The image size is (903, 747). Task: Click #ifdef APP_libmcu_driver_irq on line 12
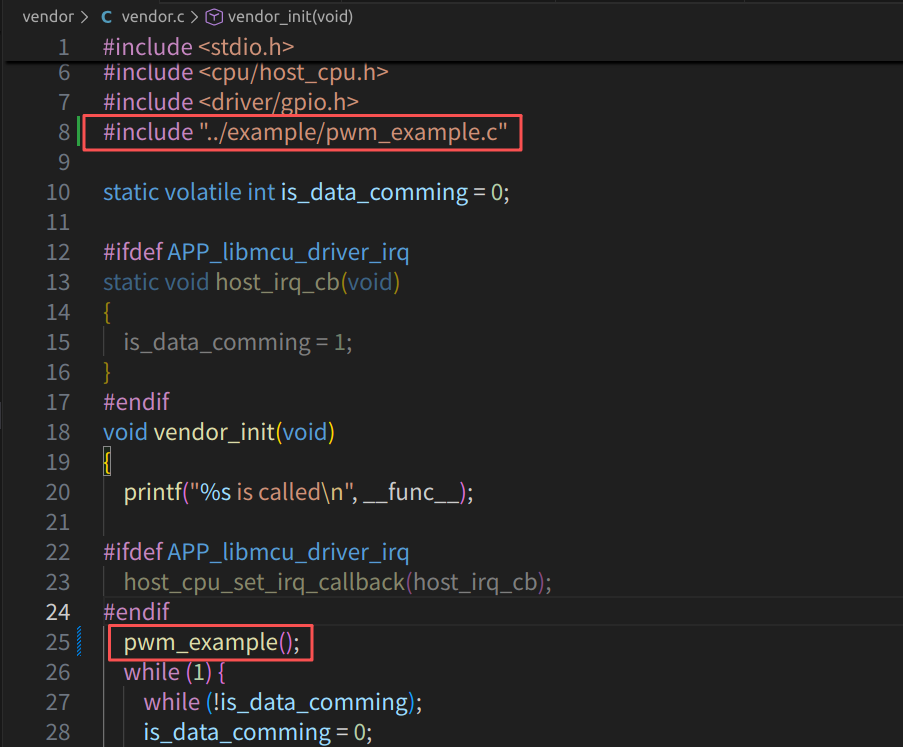click(x=256, y=252)
